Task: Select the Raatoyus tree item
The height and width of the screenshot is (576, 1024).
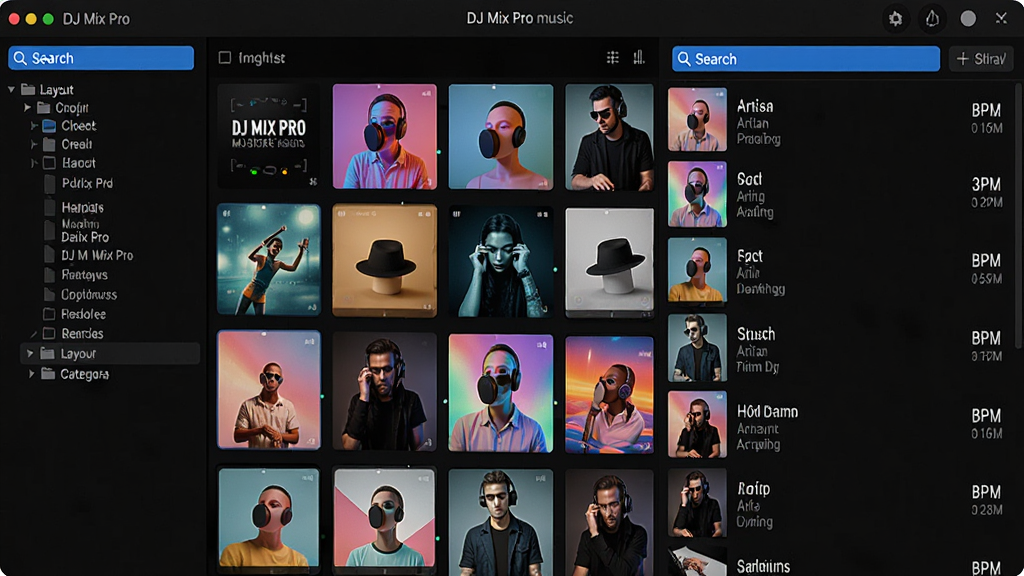Action: click(84, 275)
